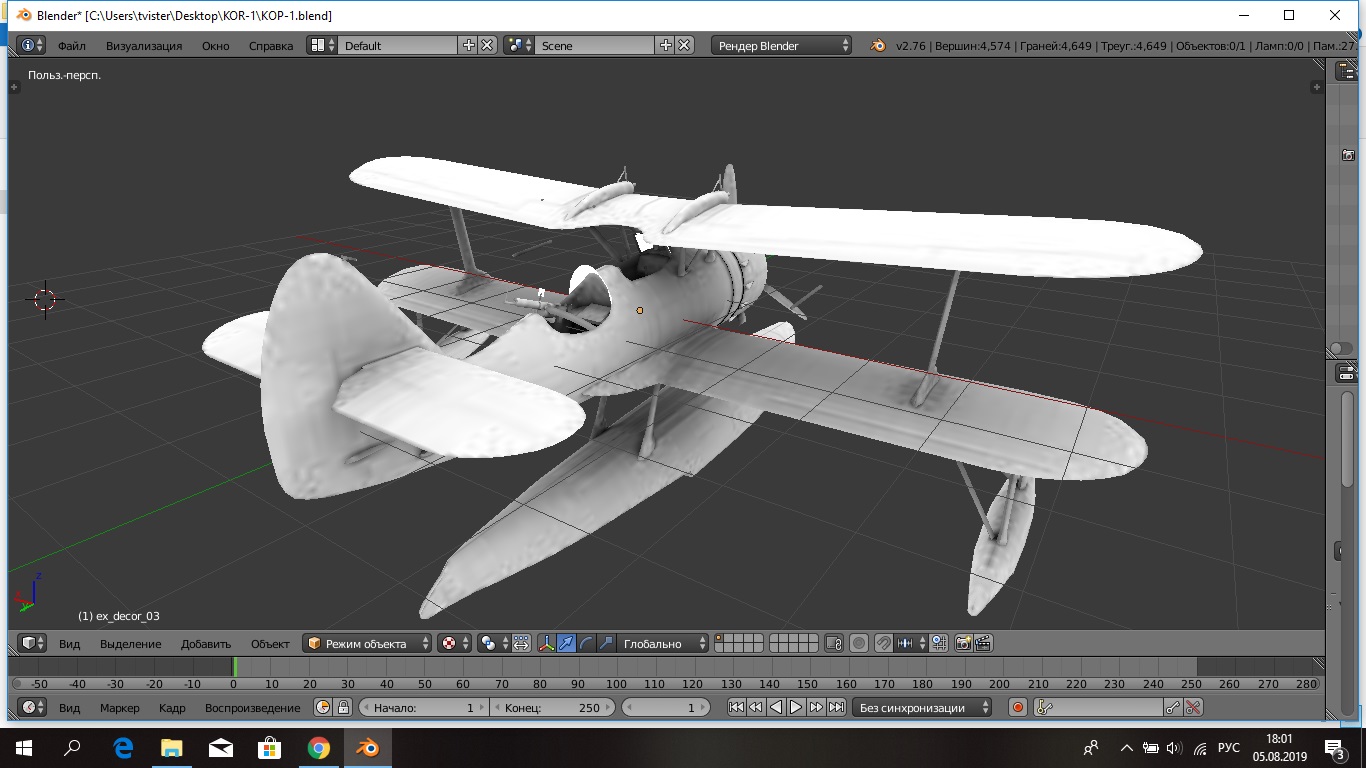The width and height of the screenshot is (1366, 768).
Task: Click the Конец end frame field
Action: point(552,708)
